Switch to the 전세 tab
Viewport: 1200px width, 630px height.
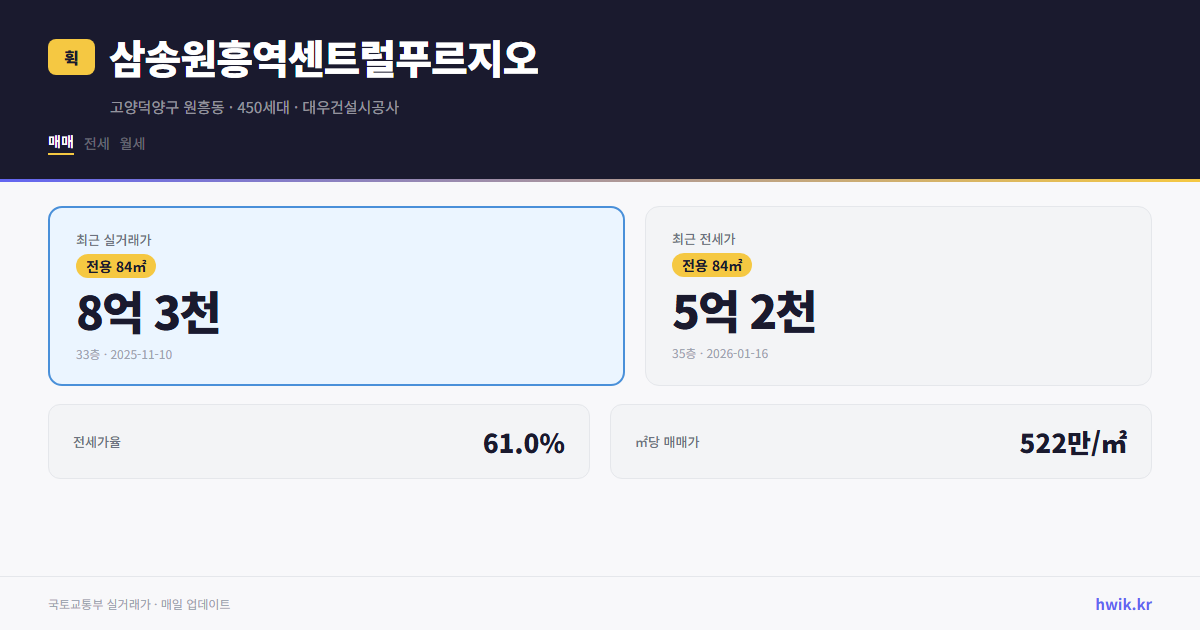(97, 143)
